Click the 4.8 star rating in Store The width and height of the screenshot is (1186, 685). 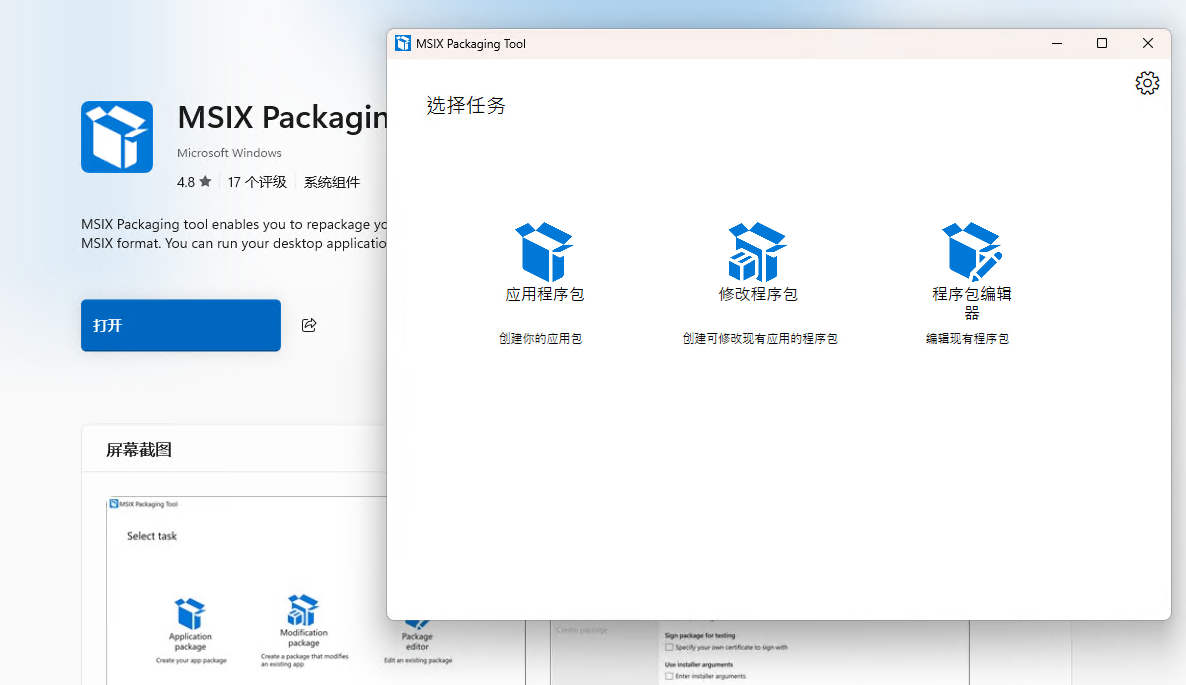pyautogui.click(x=194, y=182)
